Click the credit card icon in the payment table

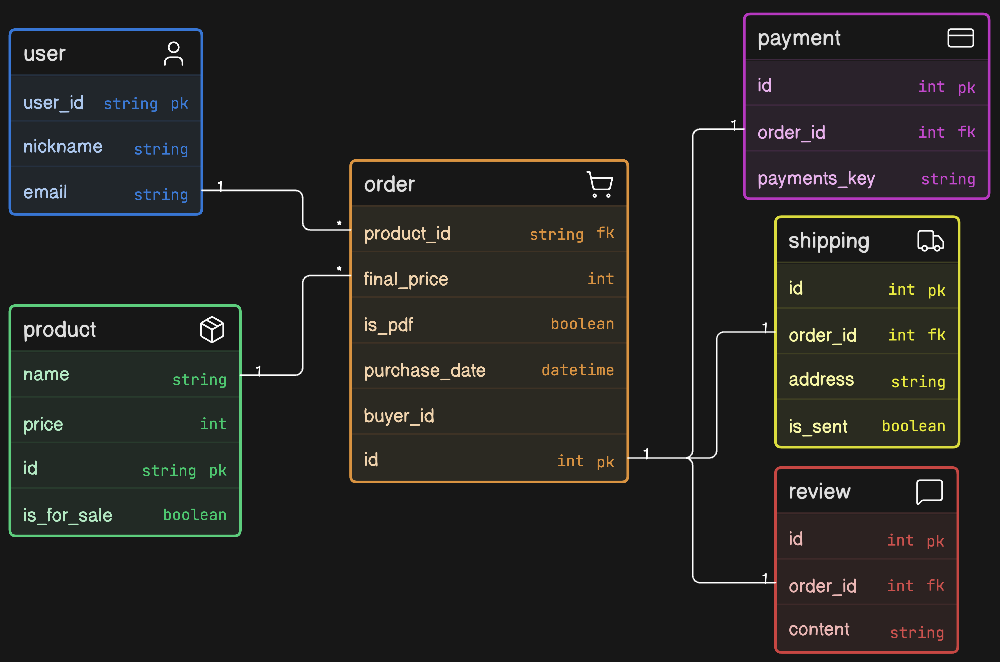[960, 38]
